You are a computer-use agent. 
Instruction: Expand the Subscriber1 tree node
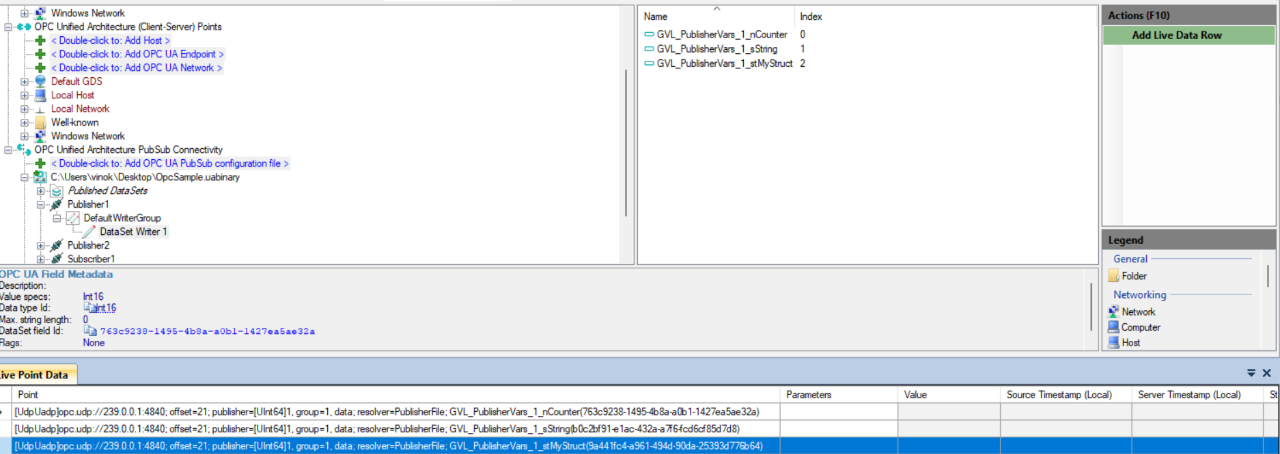(40, 258)
